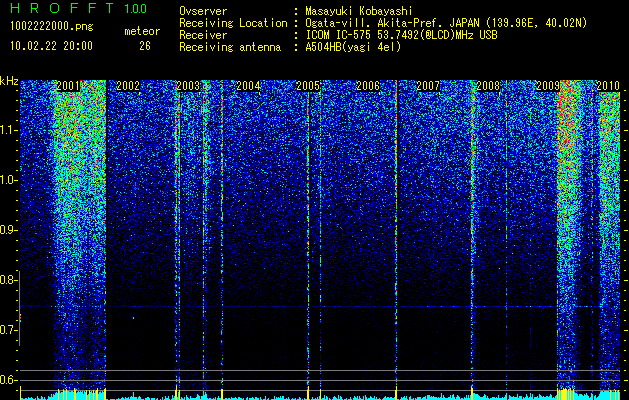Click the A504HB(yagi 4el) antenna value
Image resolution: width=629 pixels, height=400 pixels.
[353, 47]
